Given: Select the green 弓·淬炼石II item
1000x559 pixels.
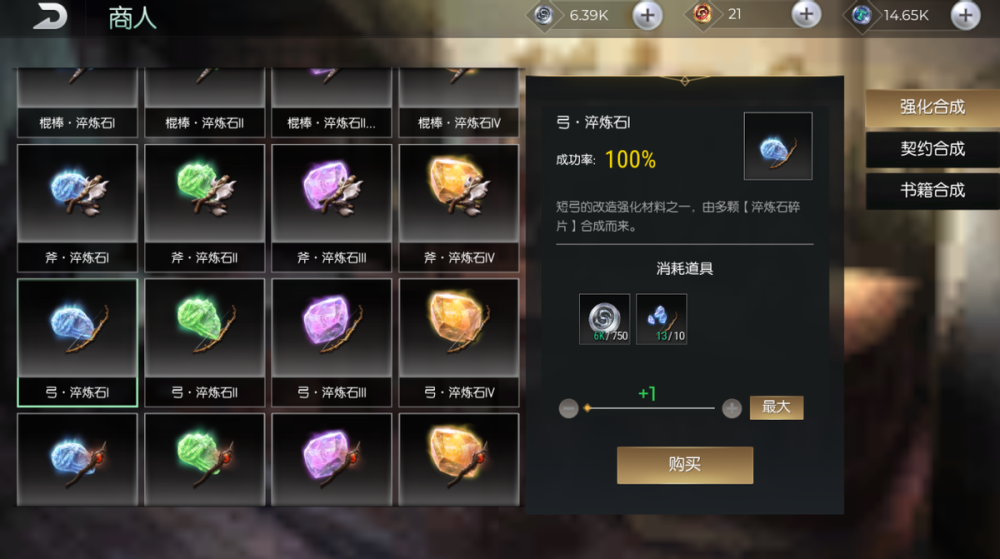Looking at the screenshot, I should pyautogui.click(x=205, y=342).
